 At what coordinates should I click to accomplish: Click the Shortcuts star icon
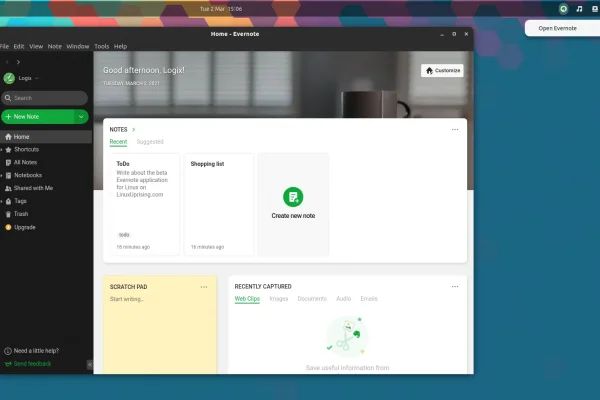pyautogui.click(x=8, y=150)
